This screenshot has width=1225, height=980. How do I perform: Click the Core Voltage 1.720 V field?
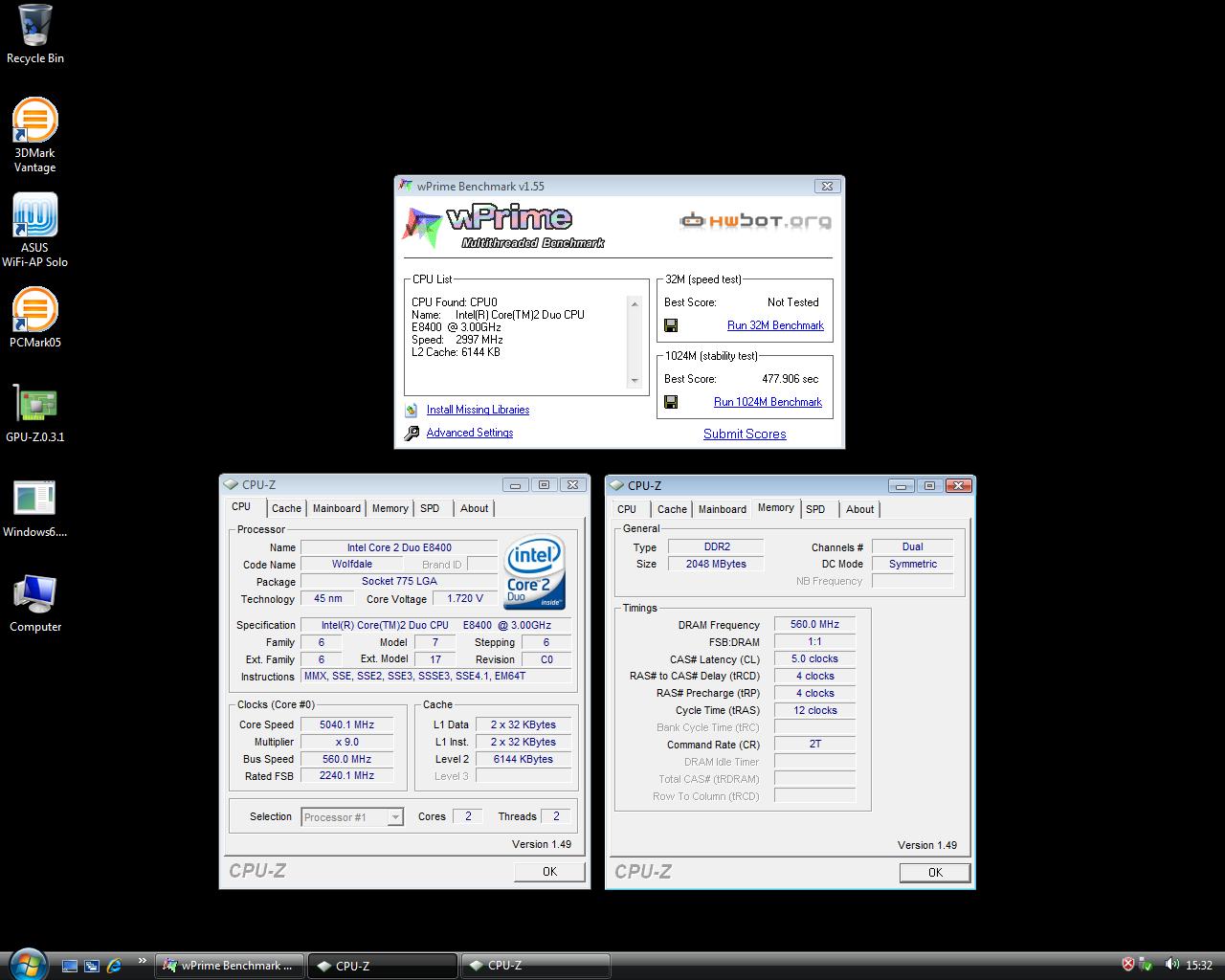pos(465,598)
